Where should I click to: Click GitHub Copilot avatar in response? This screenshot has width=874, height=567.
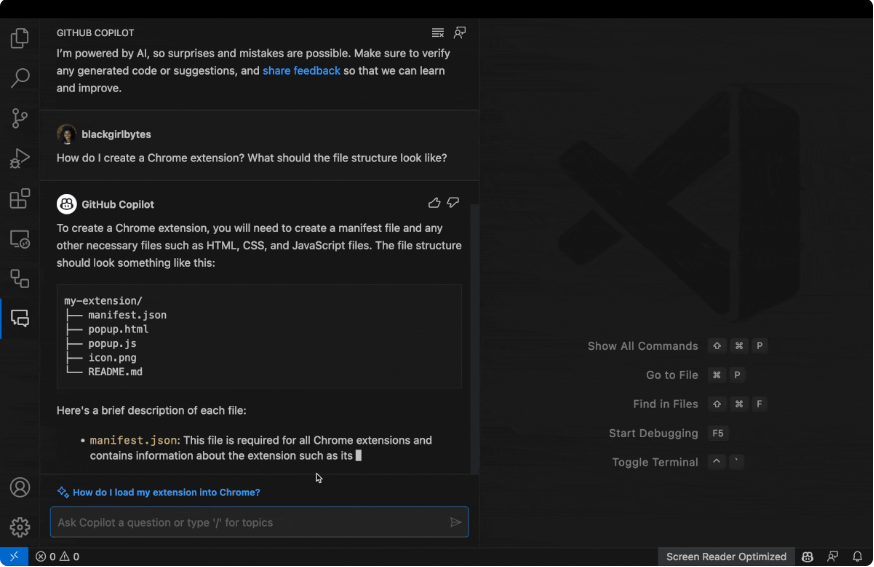[66, 204]
